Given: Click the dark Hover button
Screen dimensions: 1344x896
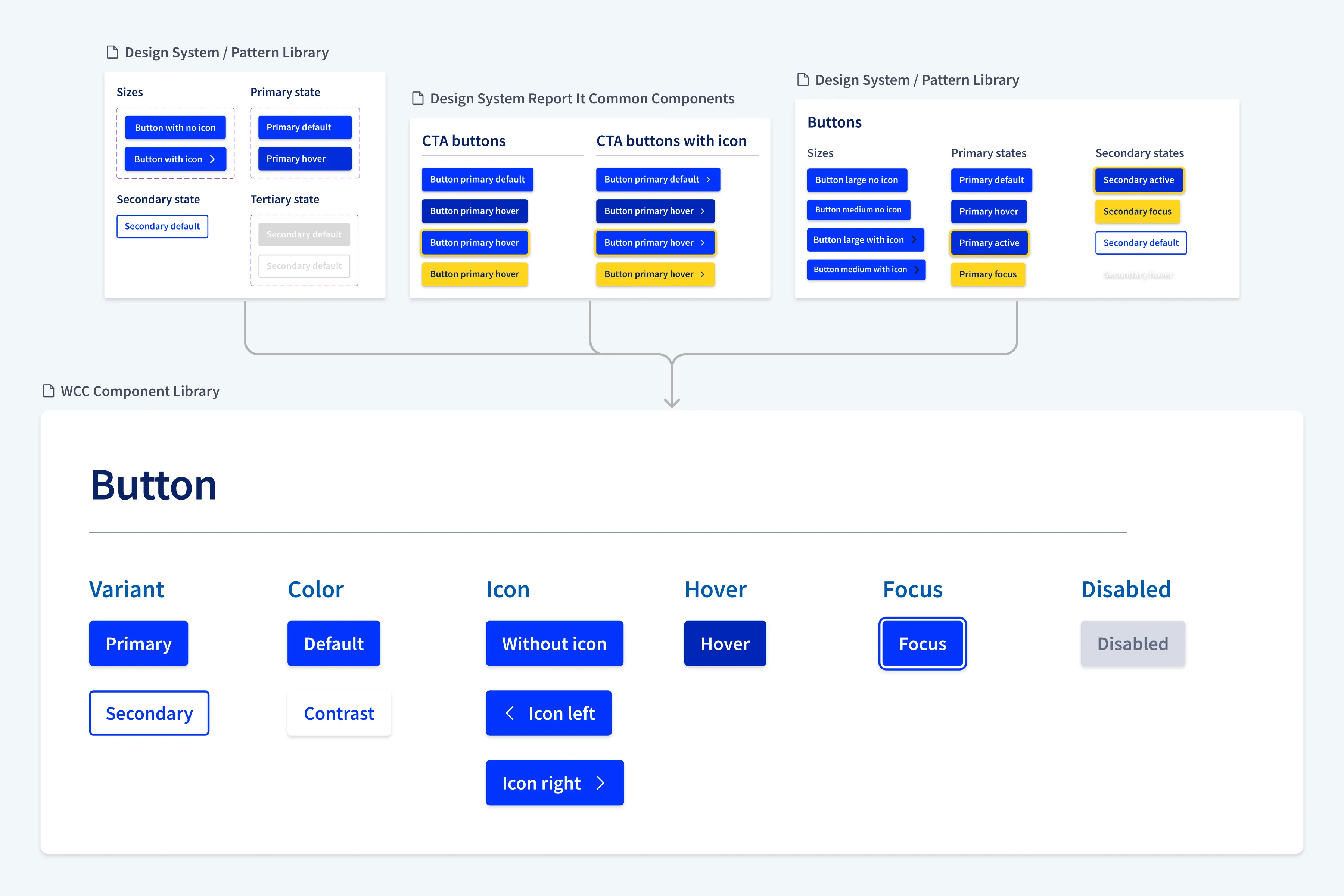Looking at the screenshot, I should pos(725,643).
